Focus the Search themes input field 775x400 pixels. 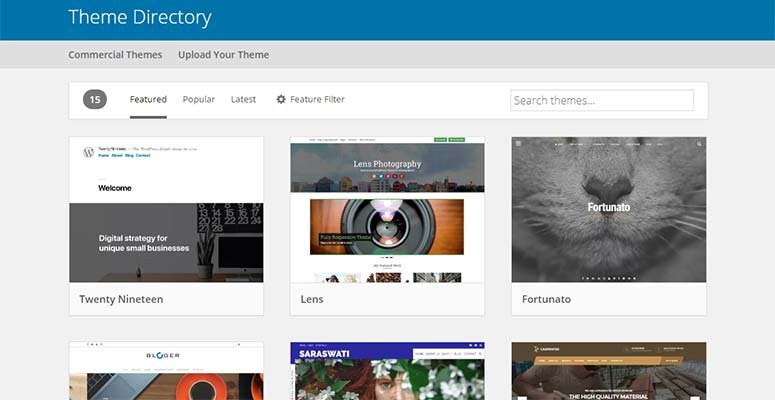(602, 100)
